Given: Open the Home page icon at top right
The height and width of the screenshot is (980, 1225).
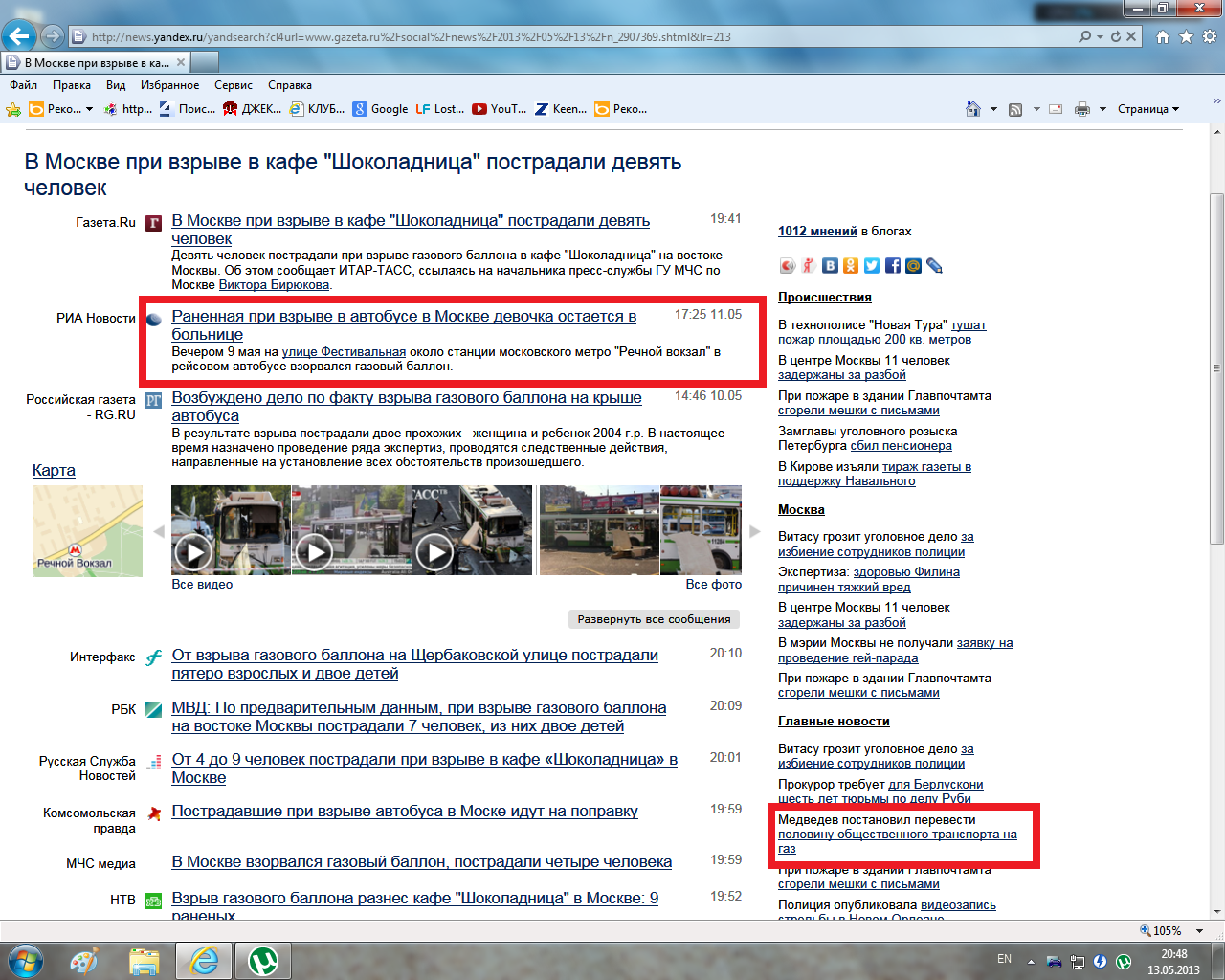Looking at the screenshot, I should pos(1163,36).
